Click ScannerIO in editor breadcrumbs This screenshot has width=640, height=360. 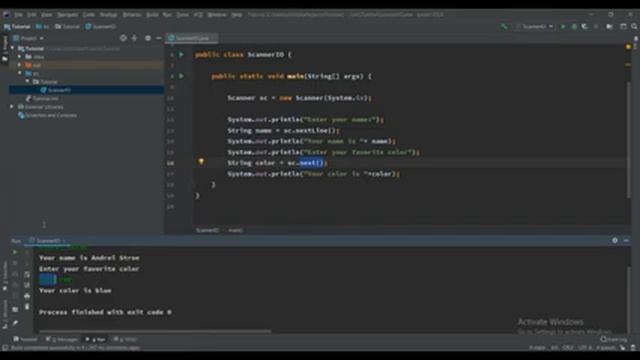[x=207, y=230]
